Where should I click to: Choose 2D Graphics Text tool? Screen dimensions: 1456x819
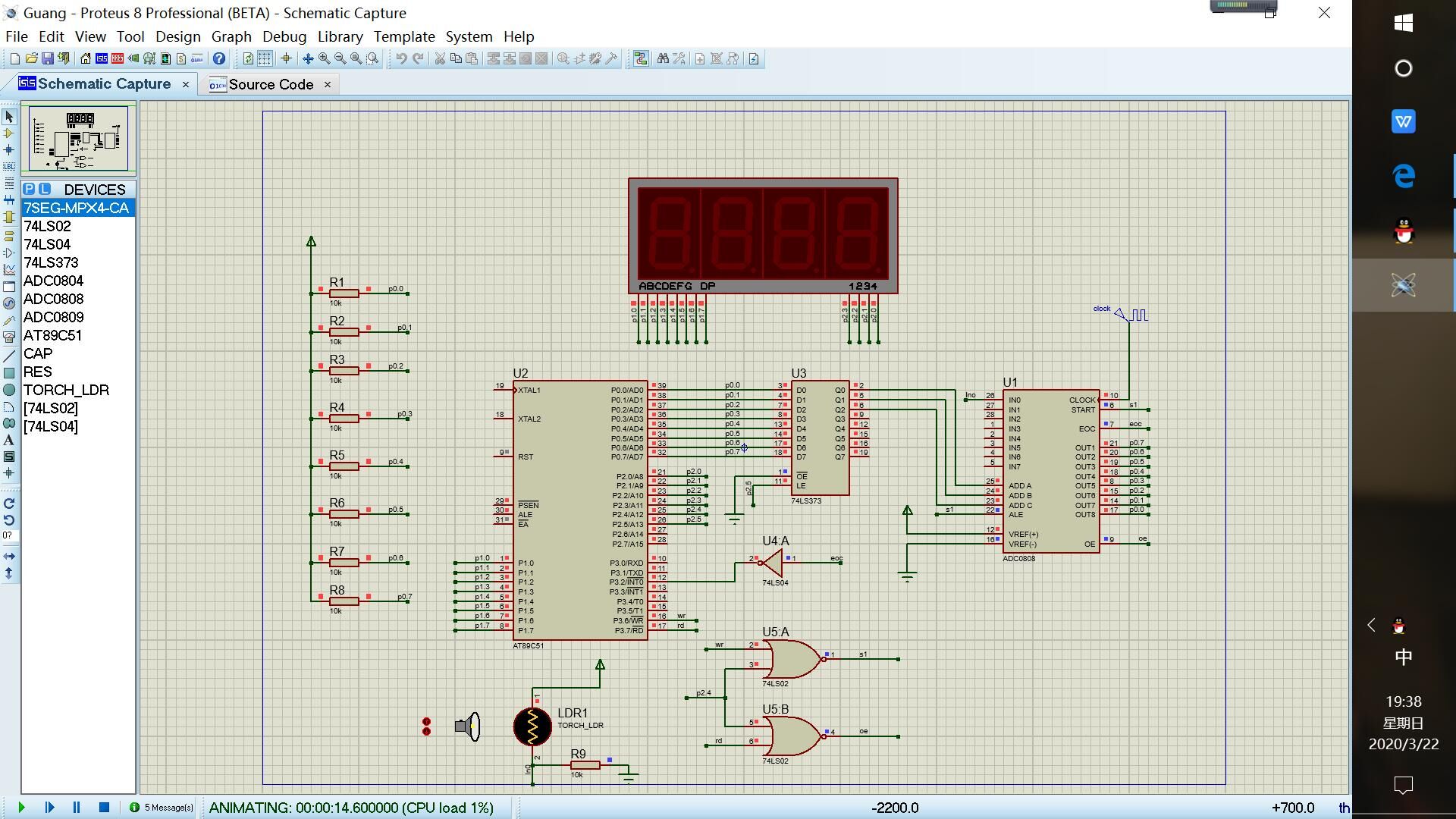coord(9,440)
